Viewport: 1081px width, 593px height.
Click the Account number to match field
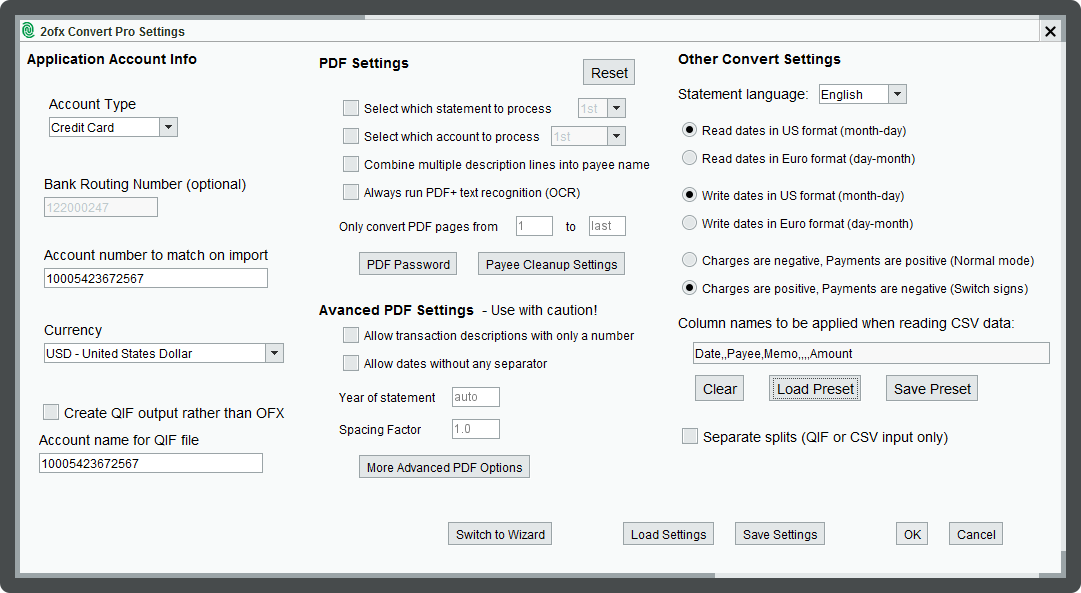click(x=156, y=278)
